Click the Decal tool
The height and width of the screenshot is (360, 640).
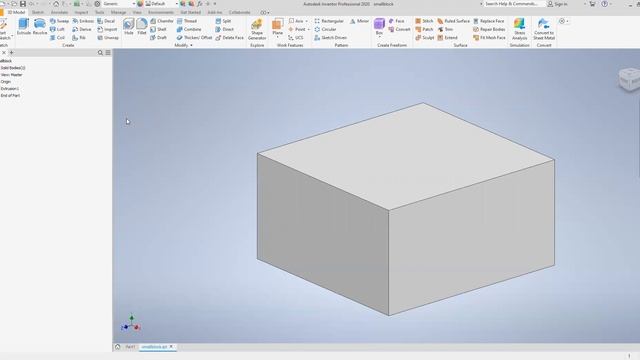tap(106, 21)
